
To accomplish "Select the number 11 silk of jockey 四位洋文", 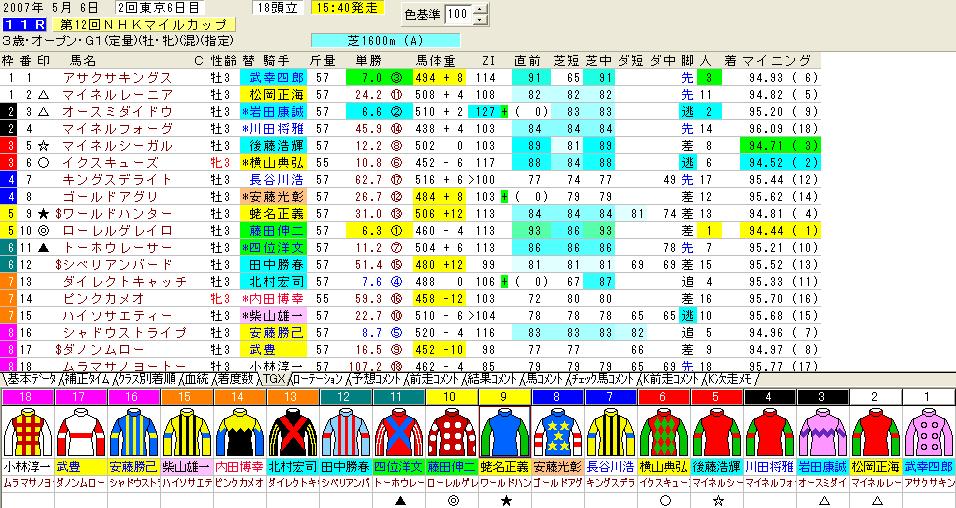I will point(399,432).
